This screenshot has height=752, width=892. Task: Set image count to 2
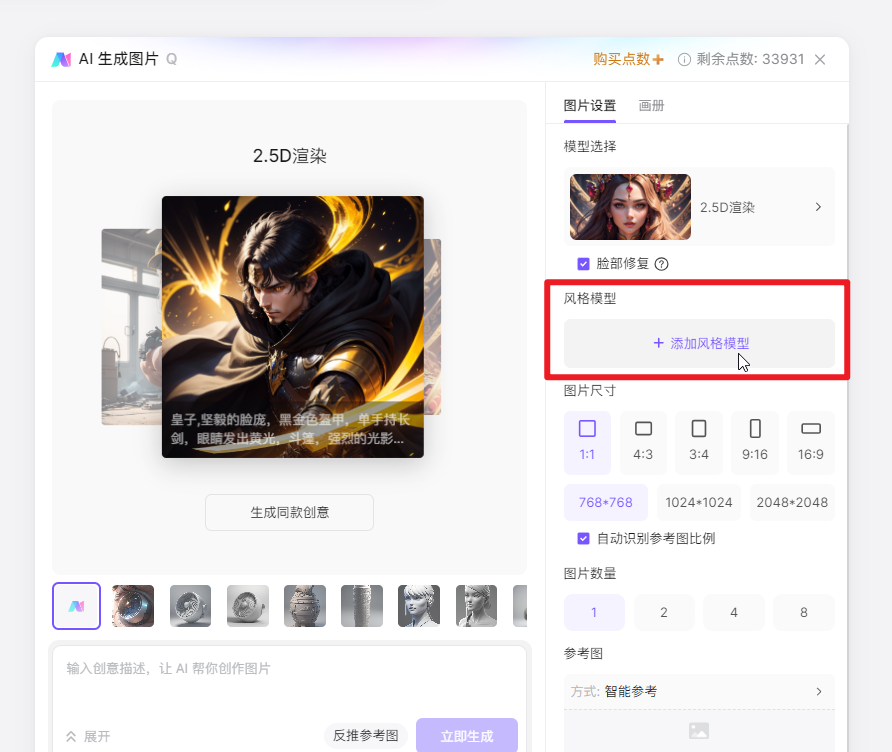(664, 612)
